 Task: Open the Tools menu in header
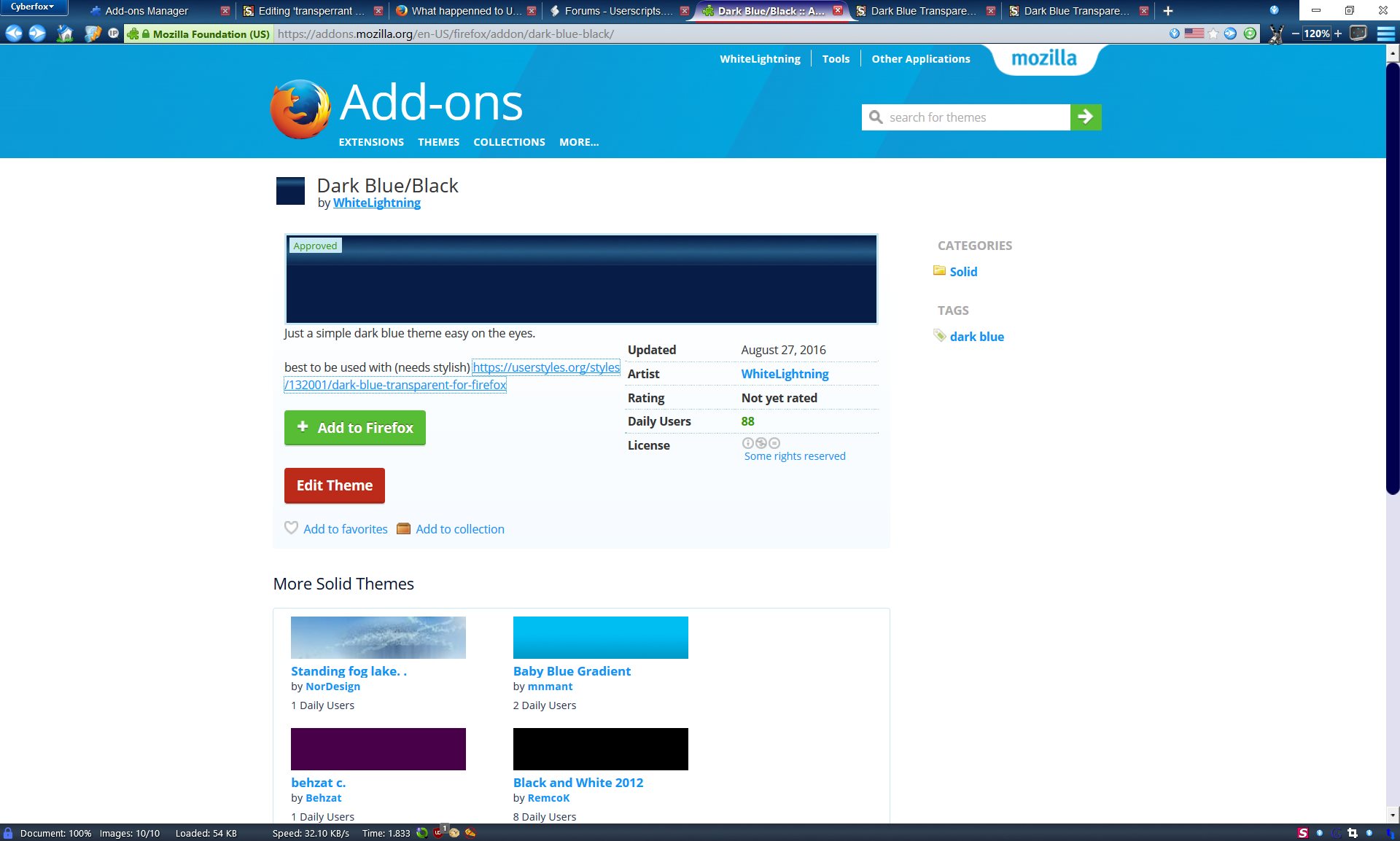click(x=836, y=59)
